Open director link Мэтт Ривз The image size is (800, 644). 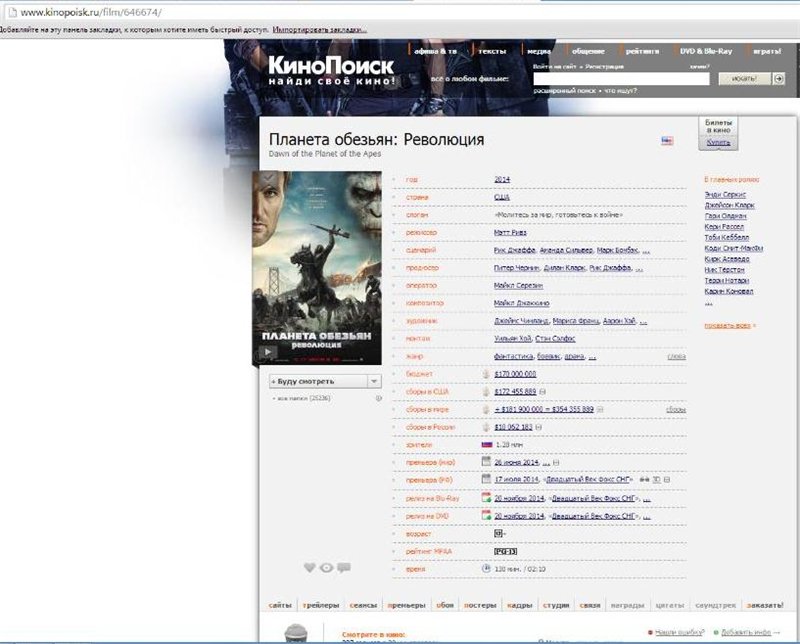tap(510, 233)
